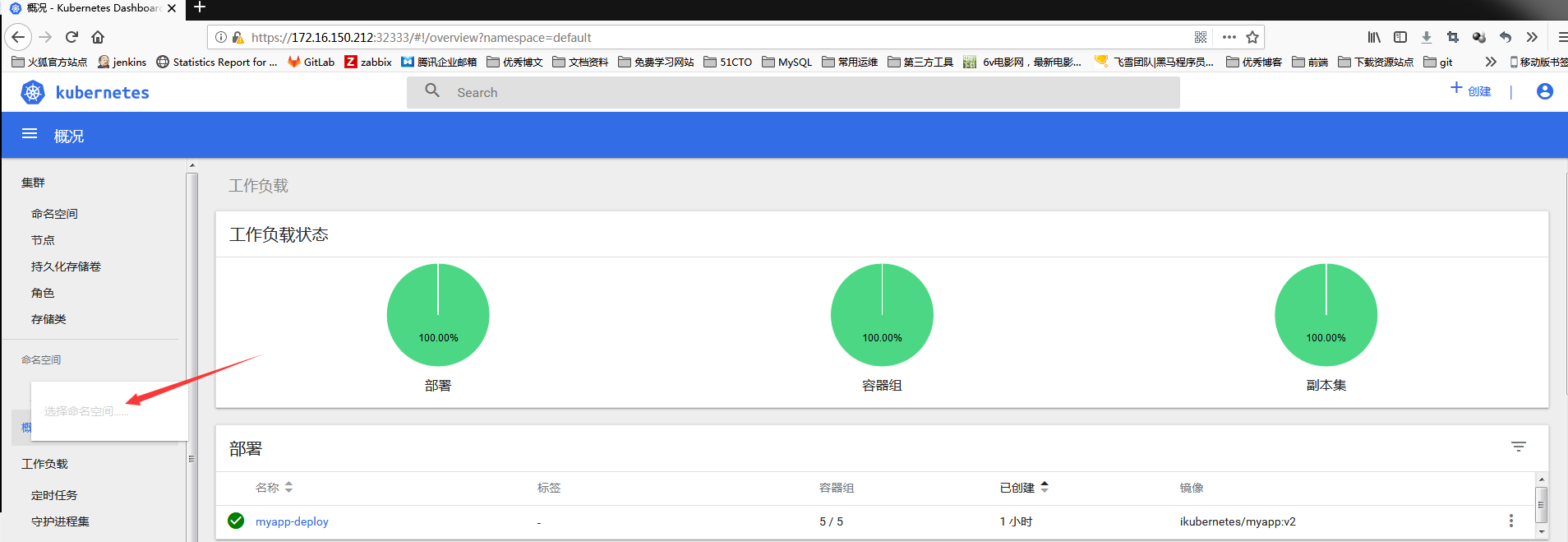Click the 集群 cluster heading
This screenshot has width=1568, height=542.
[x=33, y=183]
